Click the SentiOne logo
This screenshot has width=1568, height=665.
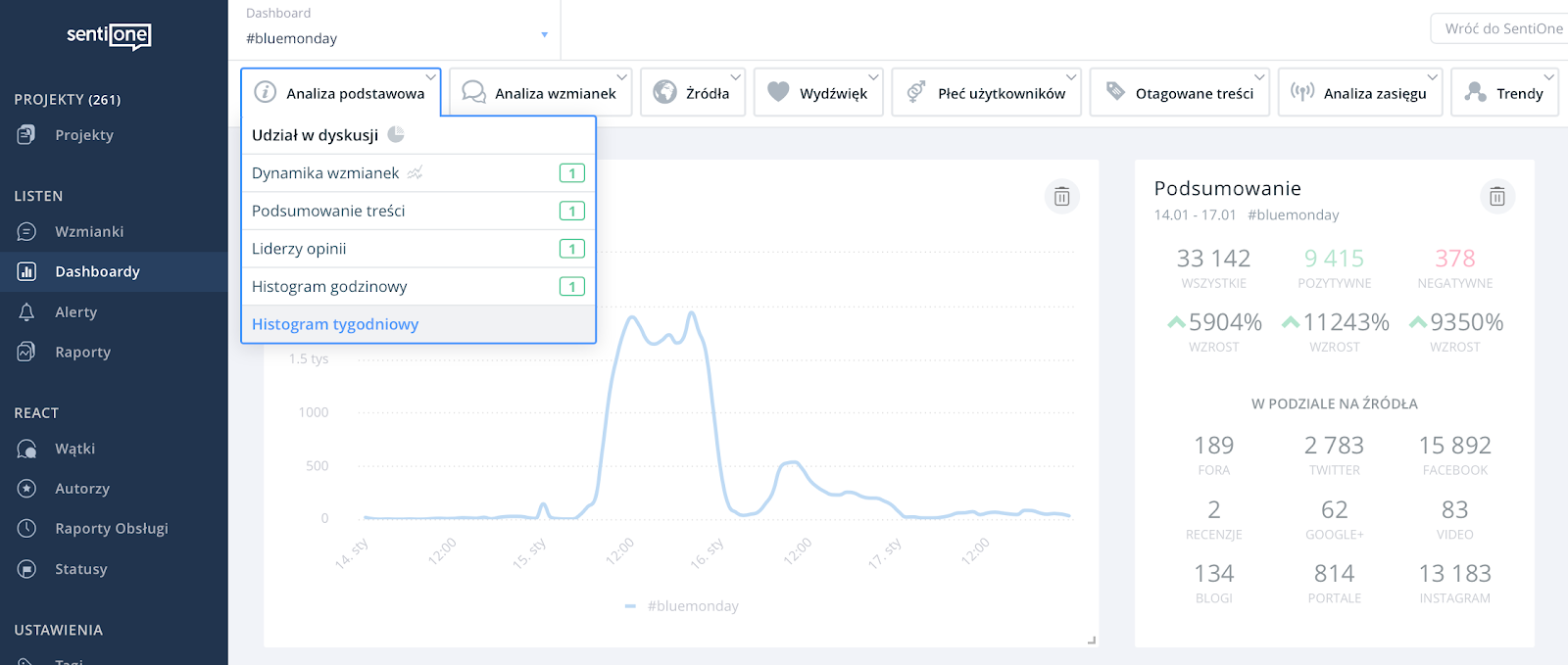(109, 36)
